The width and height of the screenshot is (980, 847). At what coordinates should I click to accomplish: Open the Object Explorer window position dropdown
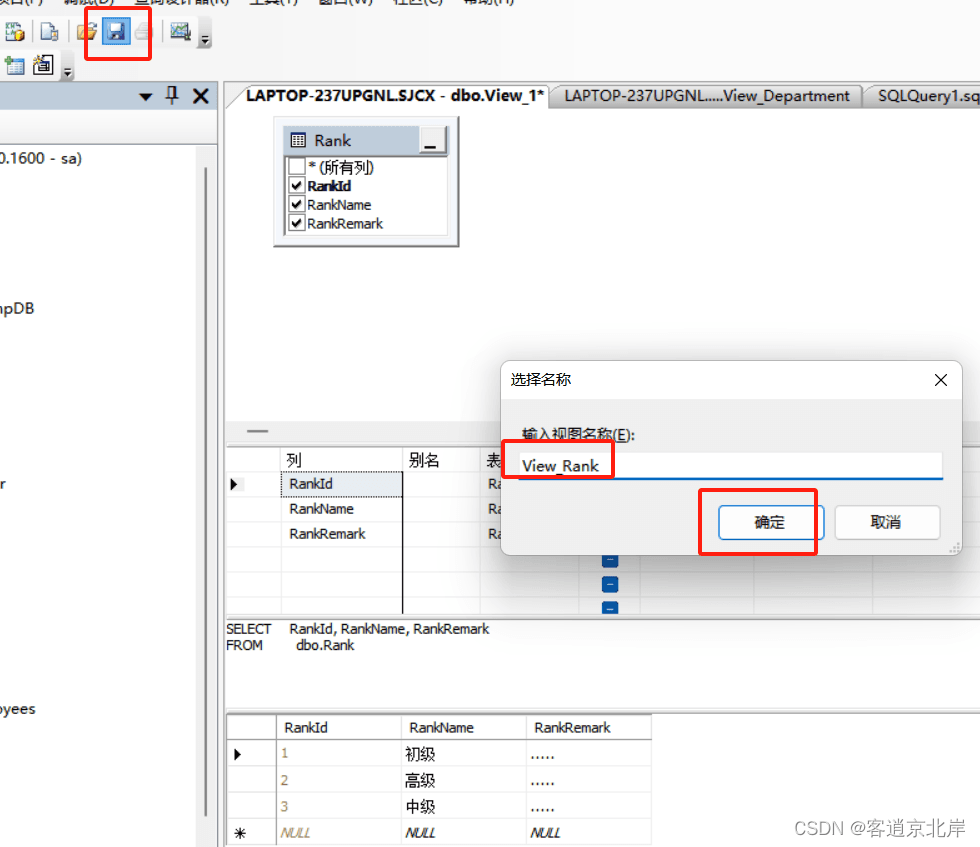click(x=146, y=96)
